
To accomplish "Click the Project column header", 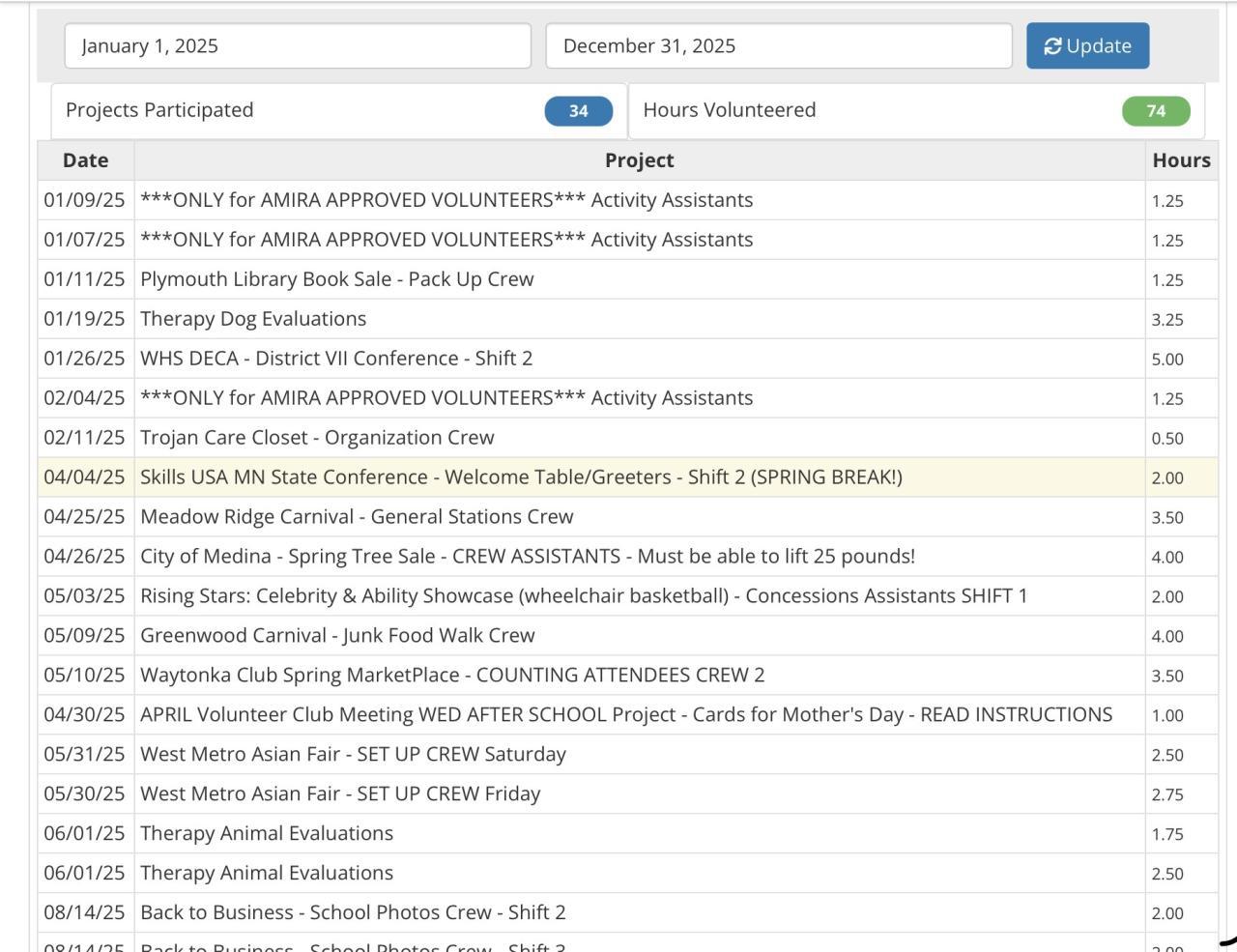I will point(639,160).
